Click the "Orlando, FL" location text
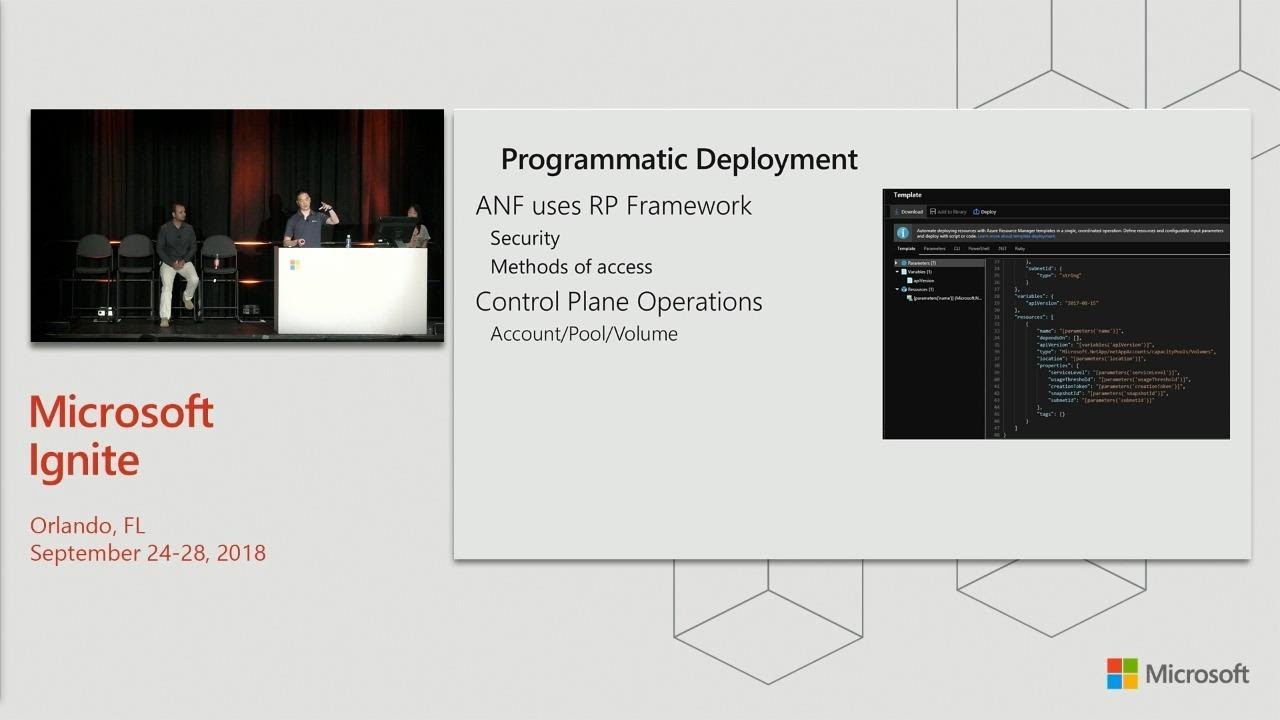The height and width of the screenshot is (720, 1280). click(88, 526)
